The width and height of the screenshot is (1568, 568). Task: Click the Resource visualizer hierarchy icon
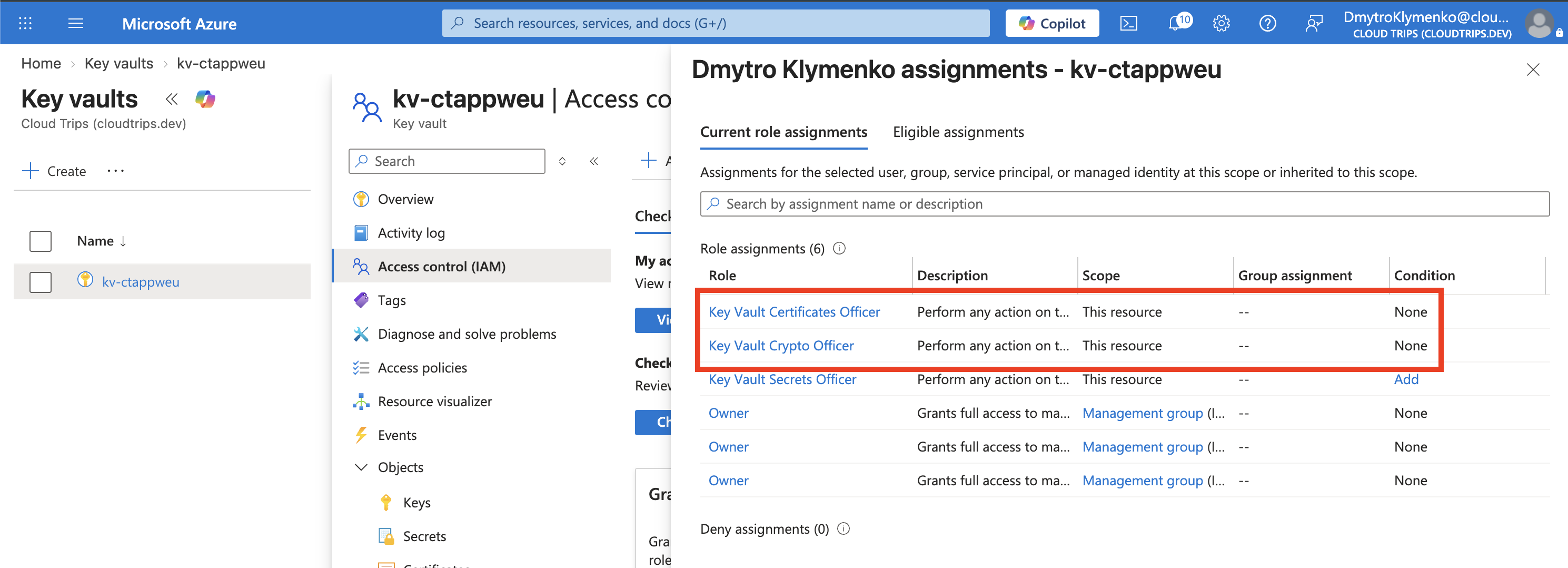coord(361,401)
